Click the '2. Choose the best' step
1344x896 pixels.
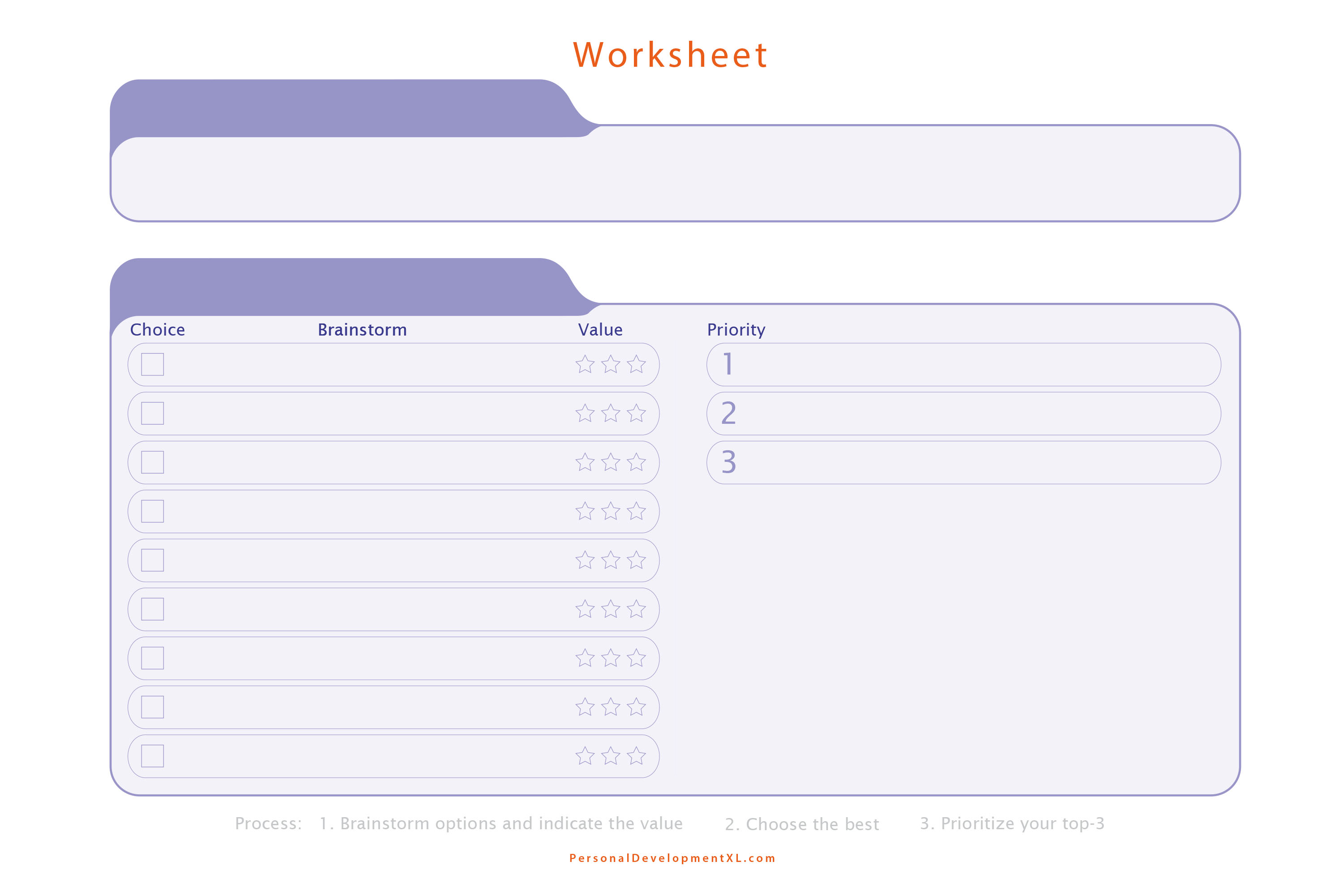tap(802, 824)
